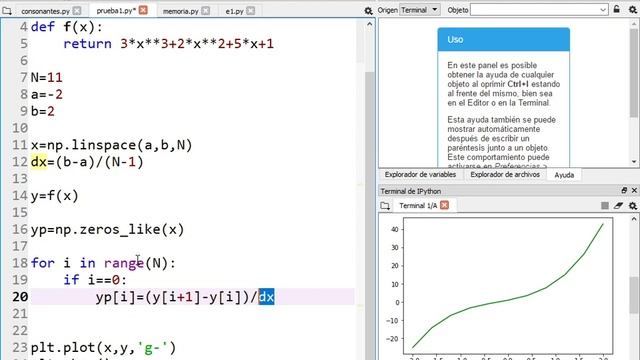The width and height of the screenshot is (640, 360).
Task: Switch to the e1.py tab
Action: click(234, 11)
